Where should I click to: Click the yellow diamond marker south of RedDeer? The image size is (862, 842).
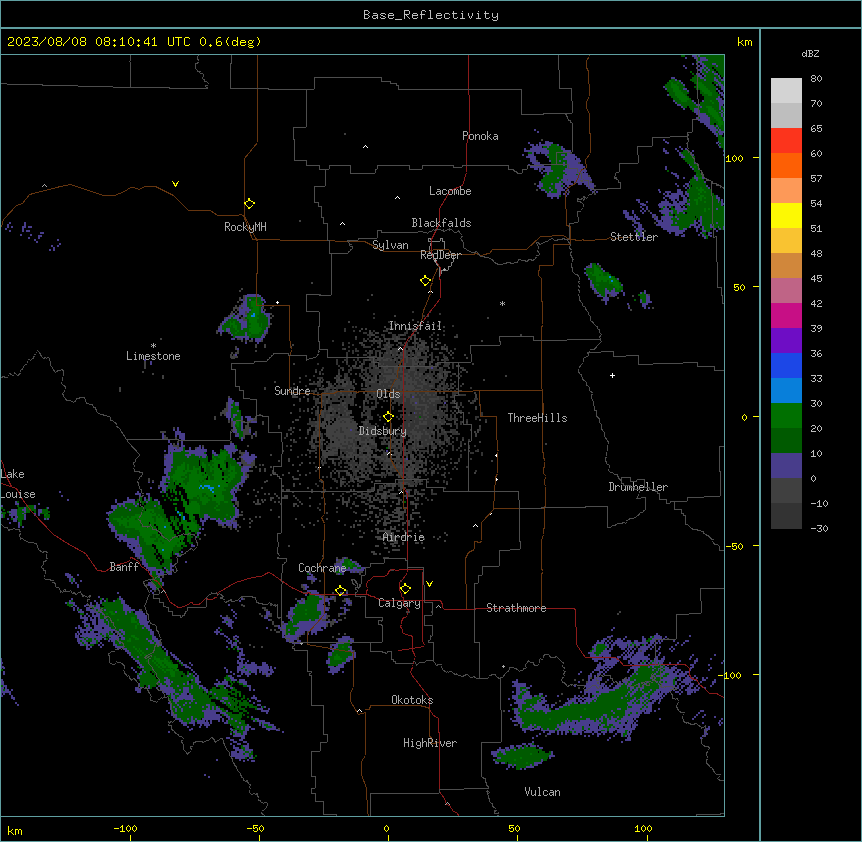coord(426,281)
